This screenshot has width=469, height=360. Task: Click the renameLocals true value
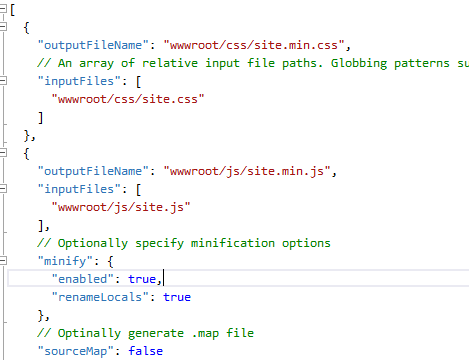click(x=177, y=297)
